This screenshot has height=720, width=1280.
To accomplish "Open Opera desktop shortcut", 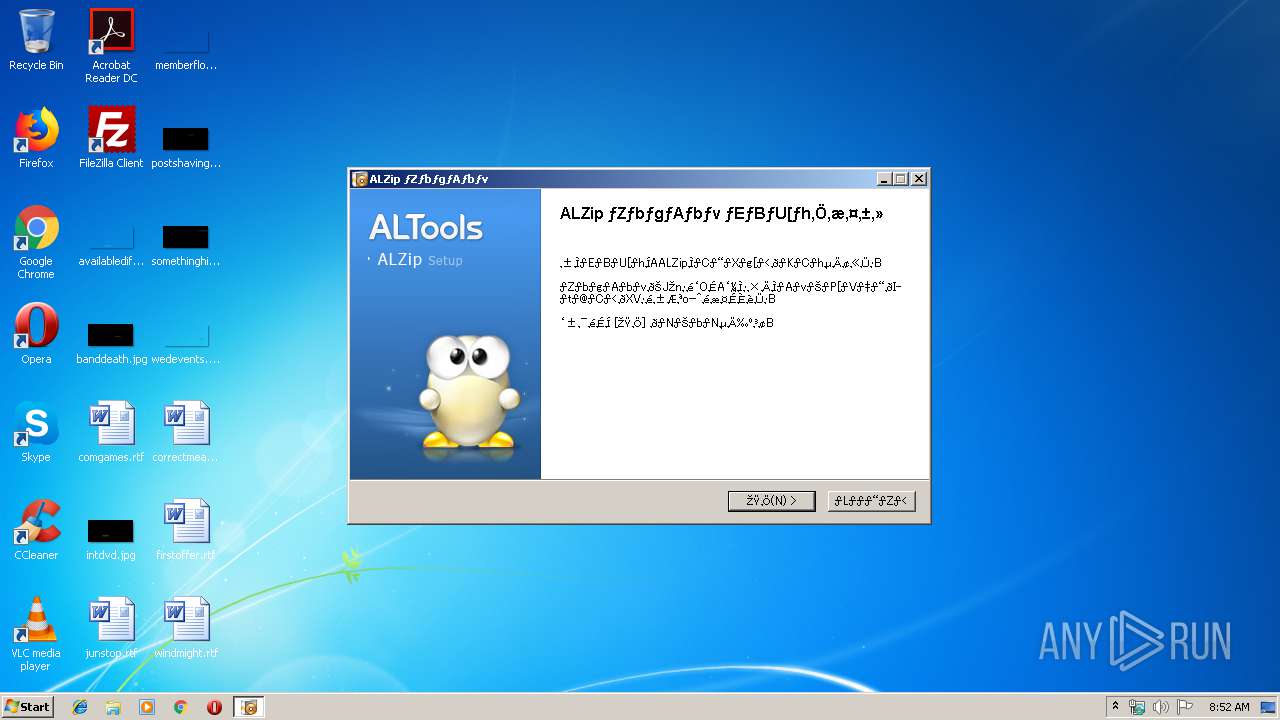I will (x=36, y=334).
